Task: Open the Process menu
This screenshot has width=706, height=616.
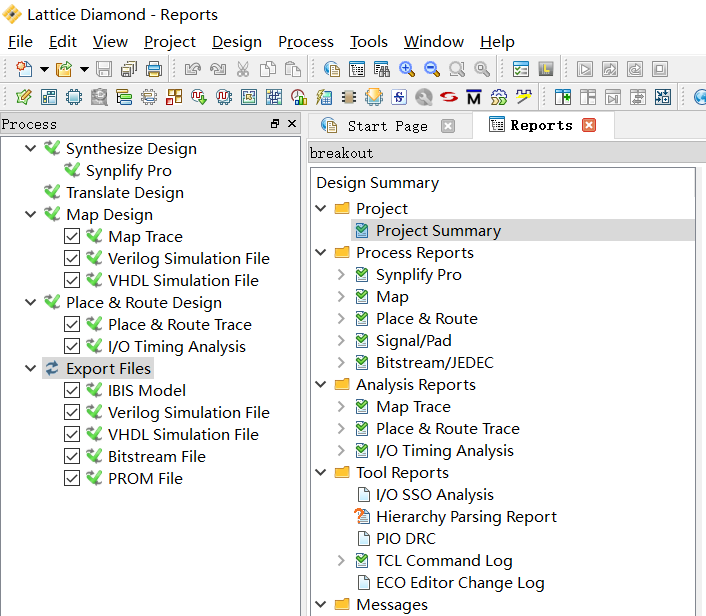Action: pyautogui.click(x=306, y=42)
